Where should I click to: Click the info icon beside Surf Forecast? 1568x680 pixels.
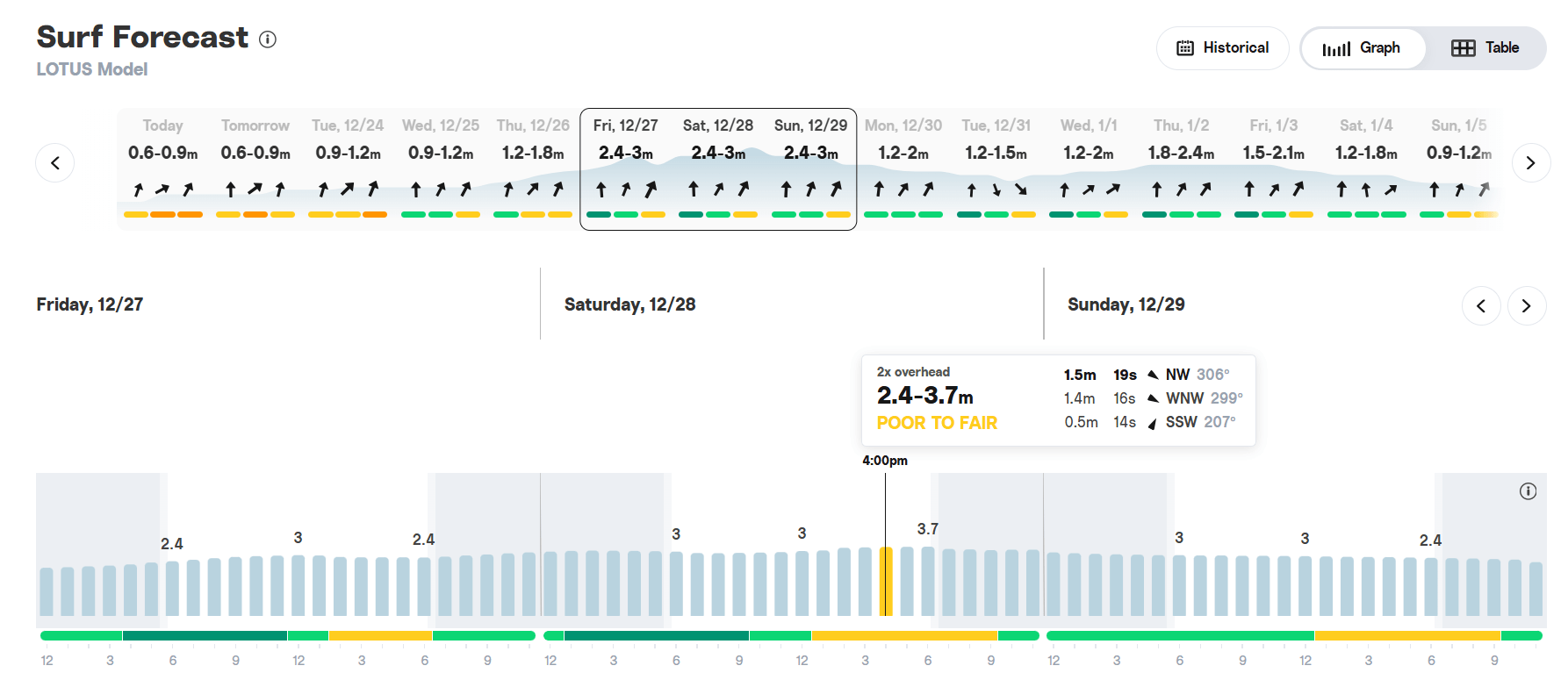point(268,39)
